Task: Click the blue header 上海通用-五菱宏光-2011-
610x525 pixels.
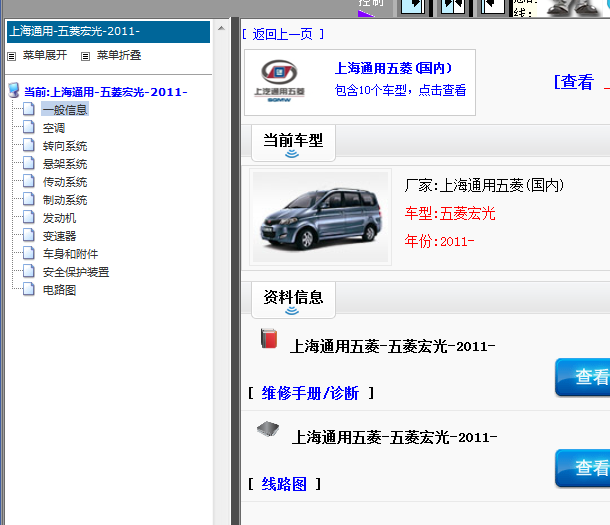Action: (x=108, y=32)
